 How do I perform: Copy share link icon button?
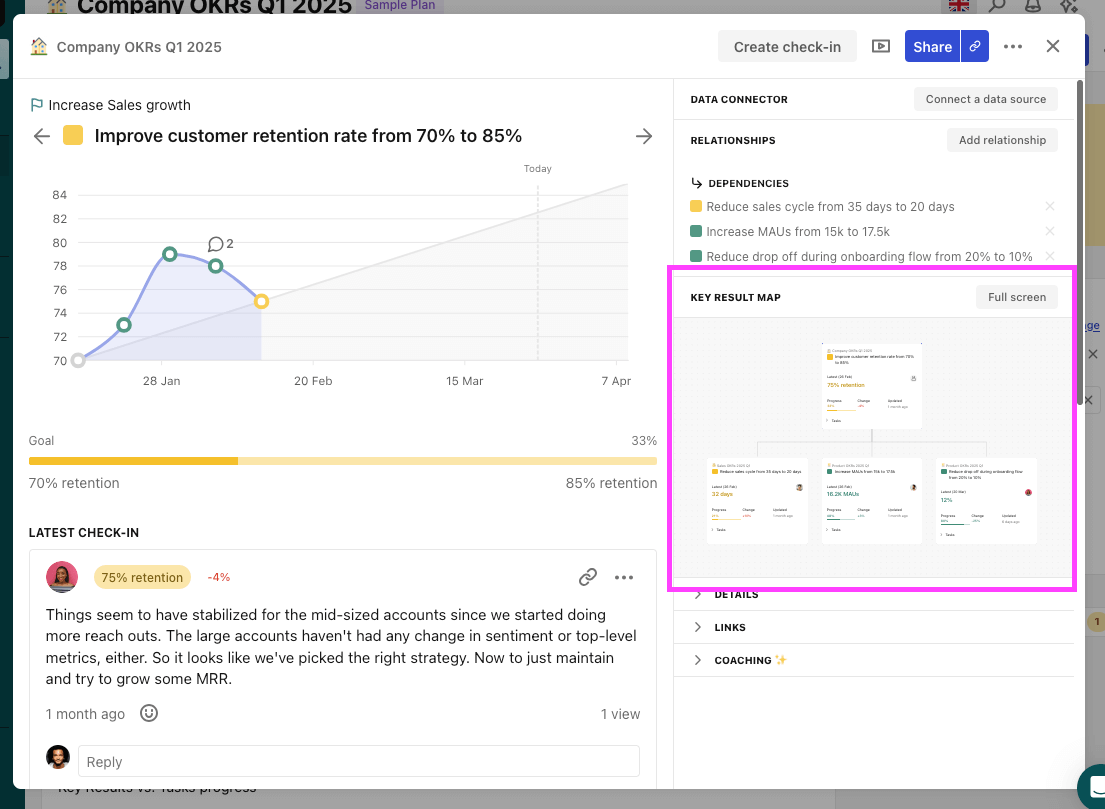point(975,47)
